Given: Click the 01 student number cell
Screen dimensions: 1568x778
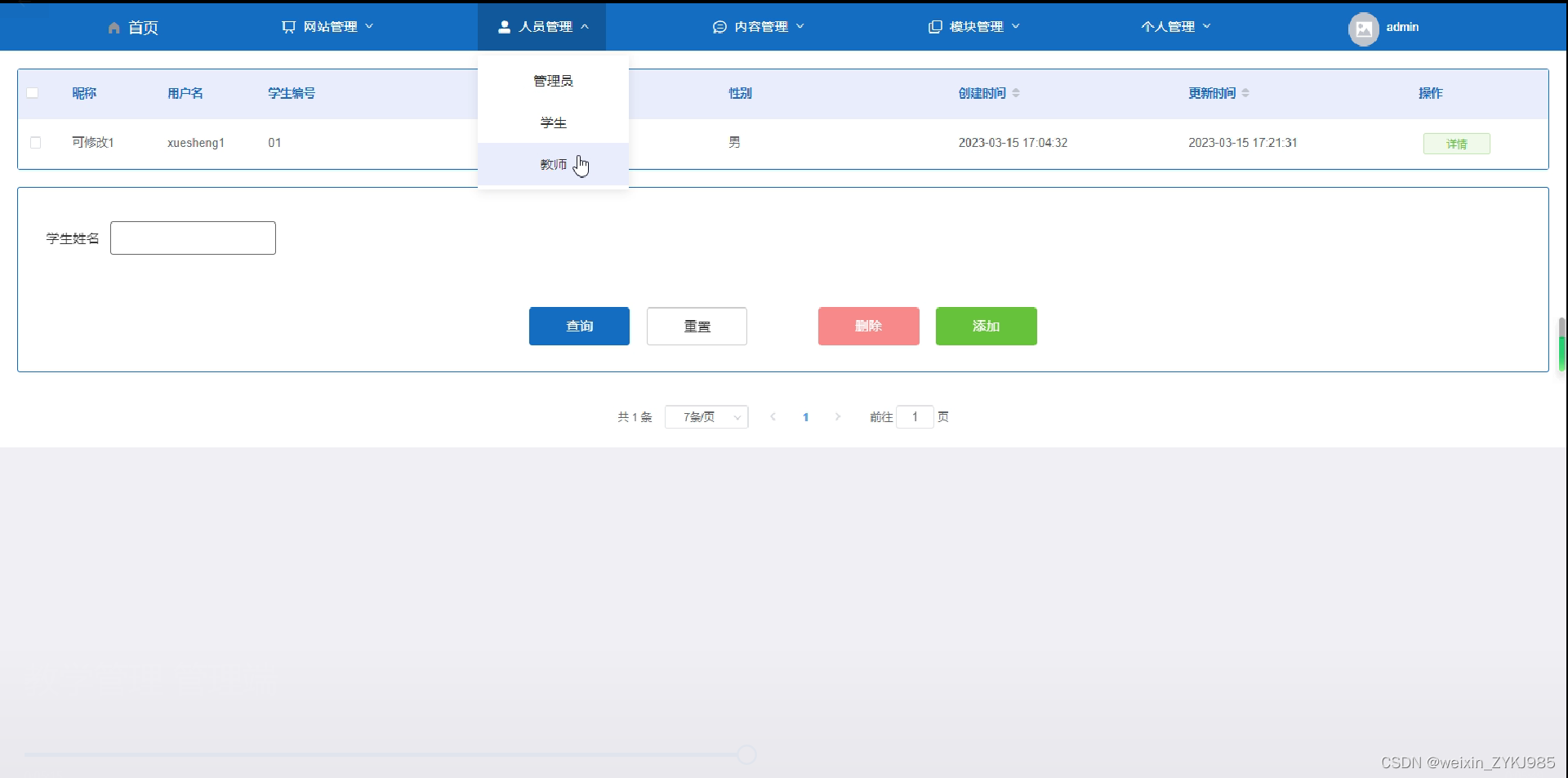Looking at the screenshot, I should (x=274, y=143).
